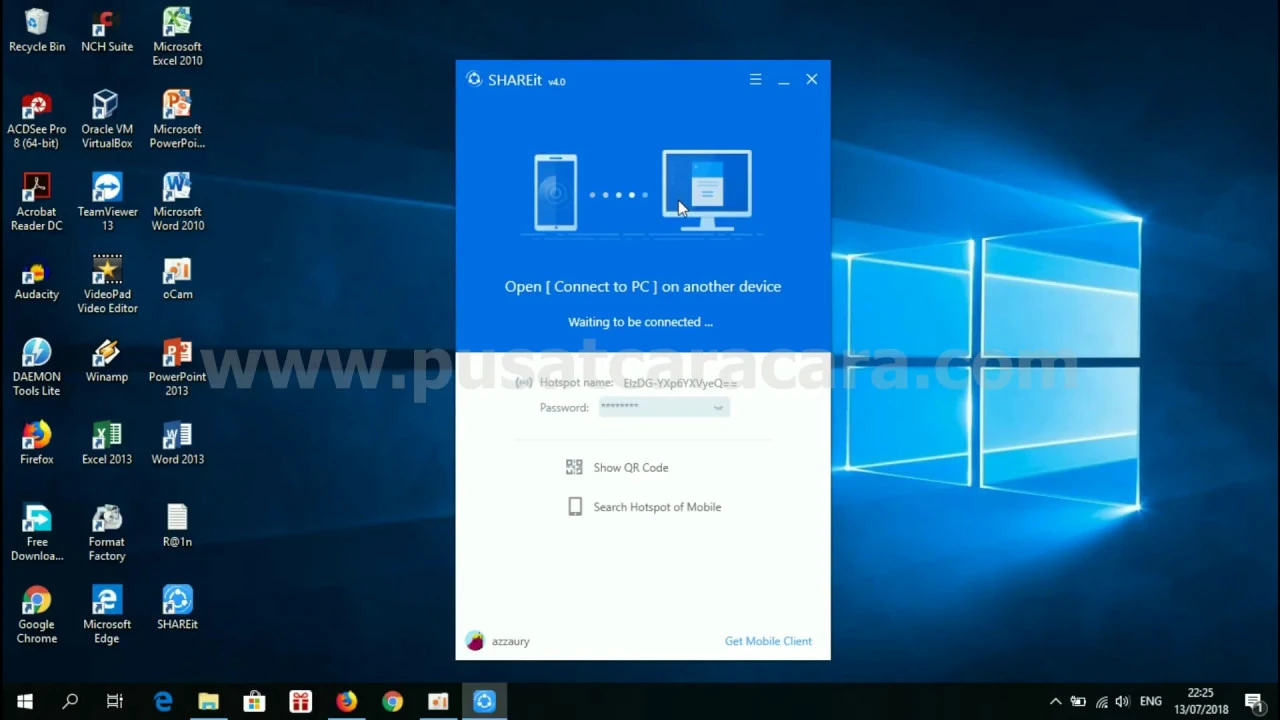Select the Microsoft Edge desktop icon
This screenshot has width=1280, height=720.
pyautogui.click(x=107, y=615)
